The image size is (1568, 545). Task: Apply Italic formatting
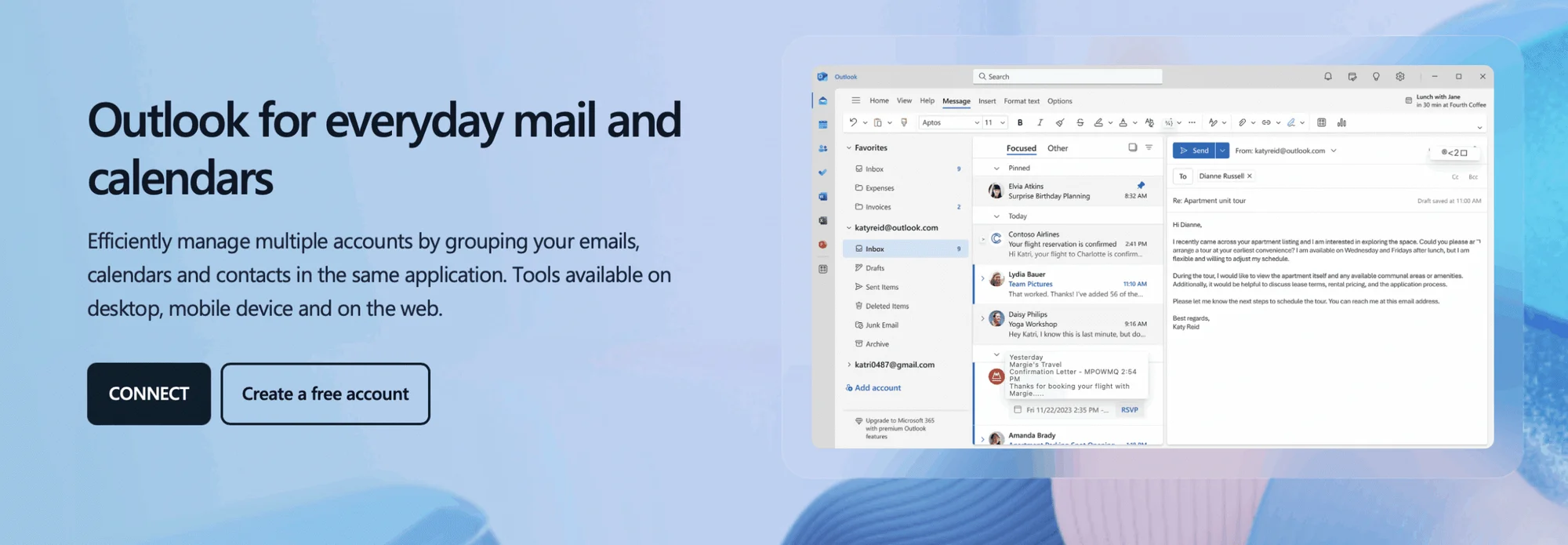tap(1040, 122)
